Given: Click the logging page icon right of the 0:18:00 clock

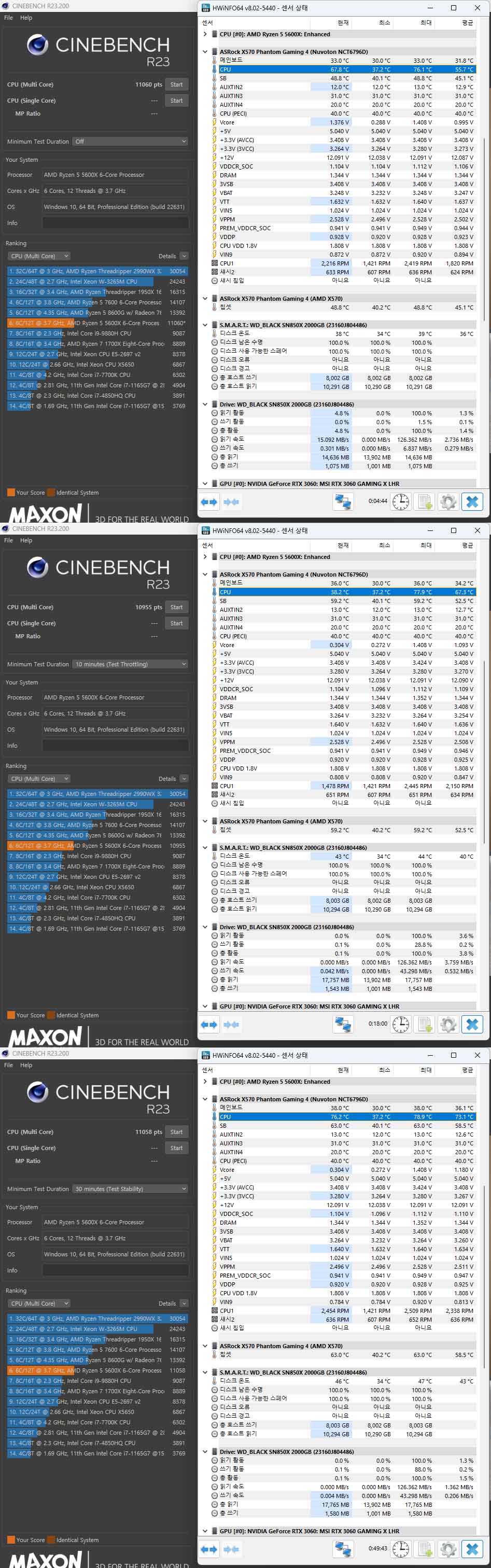Looking at the screenshot, I should [x=425, y=1025].
